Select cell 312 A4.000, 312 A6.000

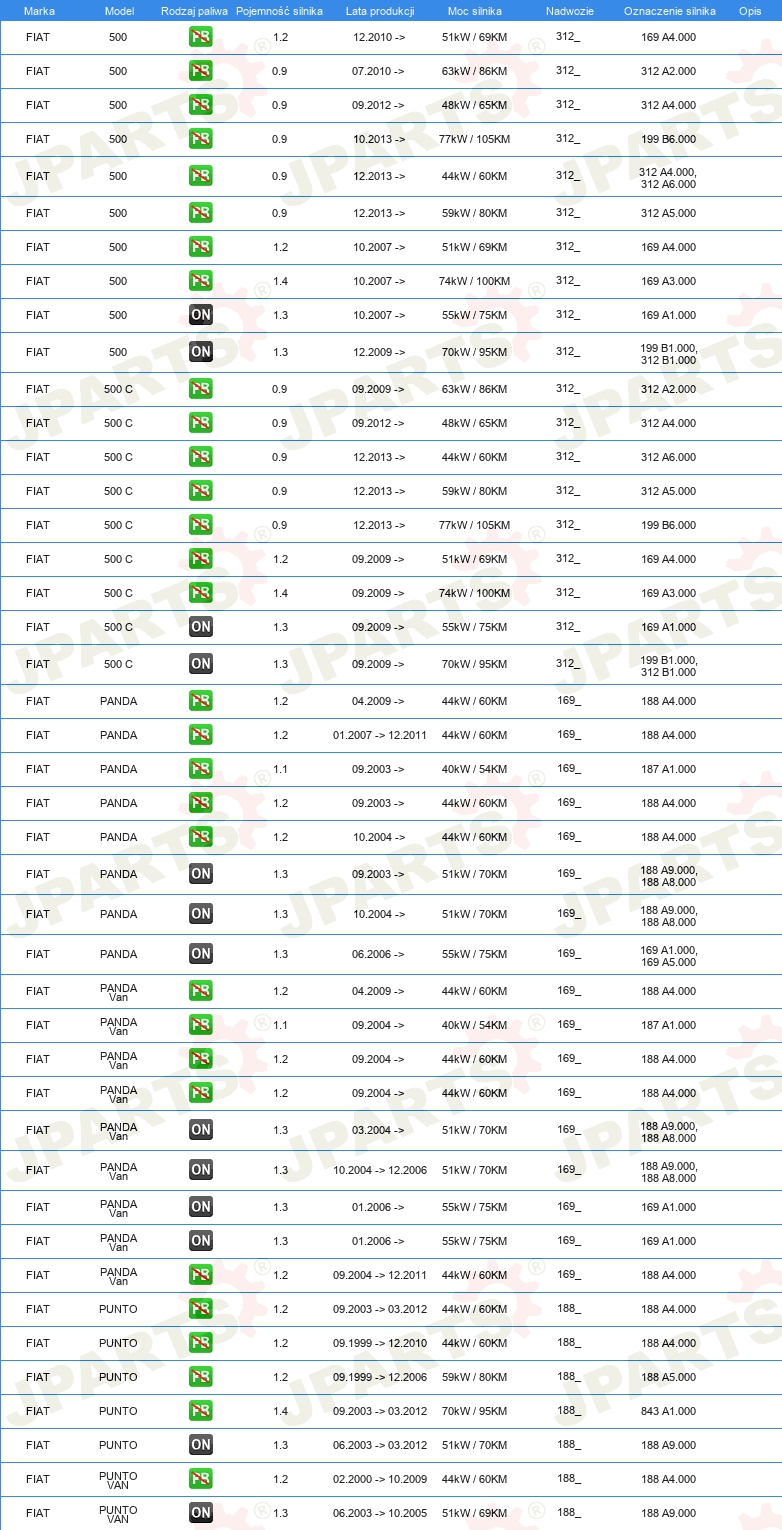click(669, 177)
